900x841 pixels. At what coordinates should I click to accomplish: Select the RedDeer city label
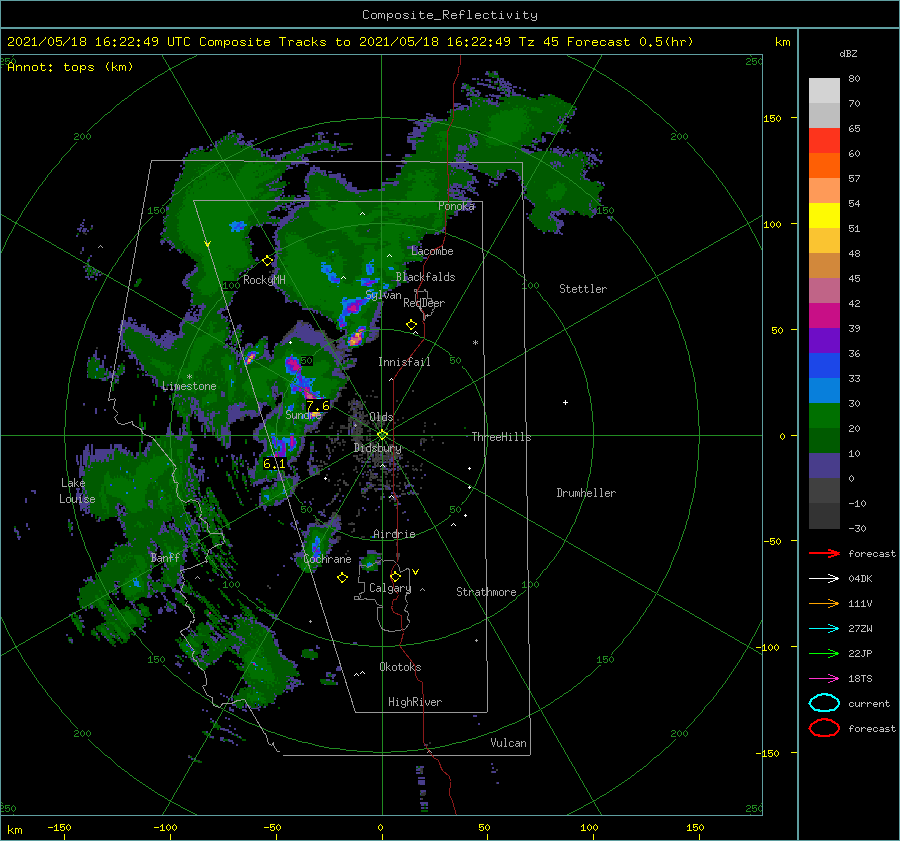coord(424,303)
